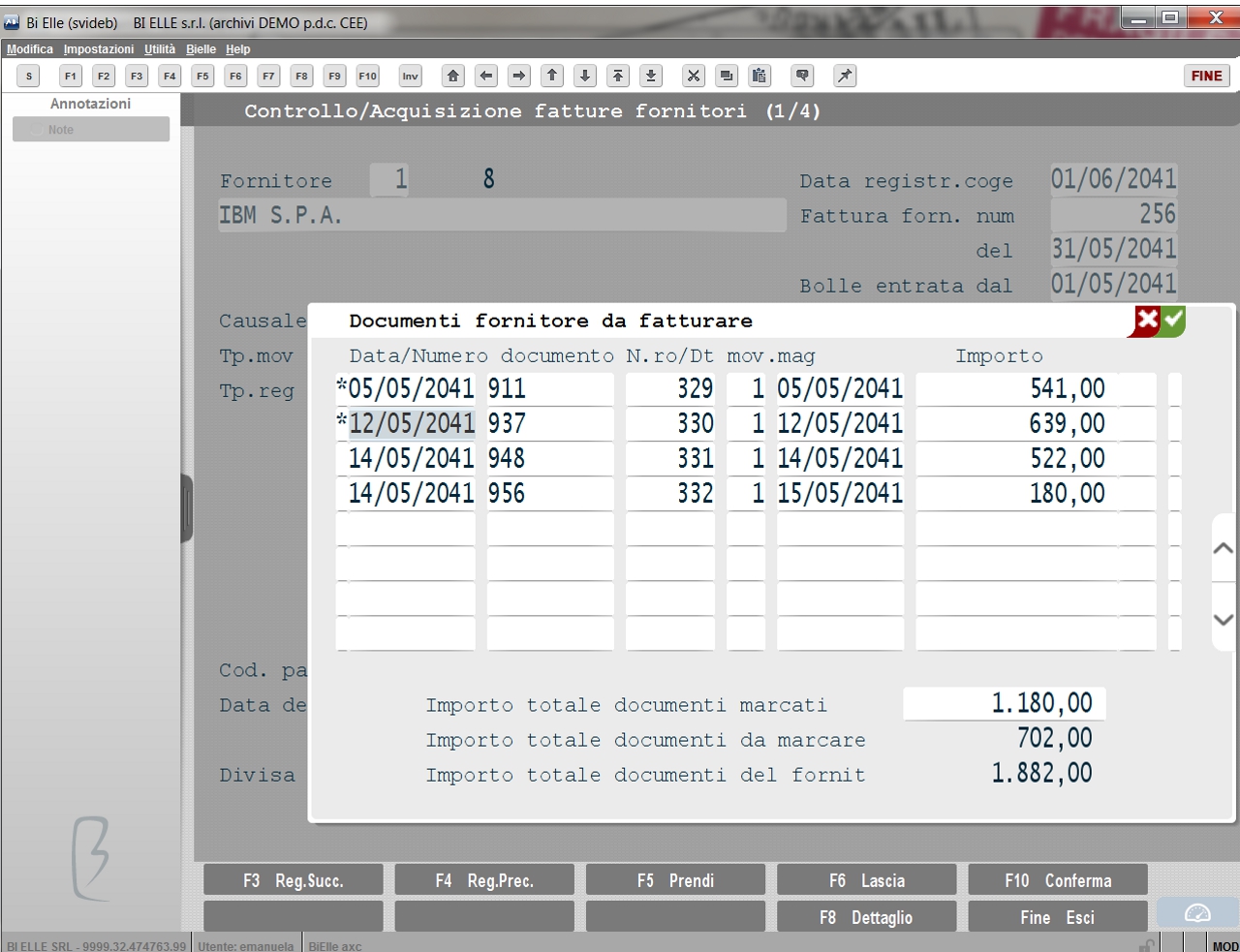
Task: Click the Note button under Annotazioni
Action: coord(91,130)
